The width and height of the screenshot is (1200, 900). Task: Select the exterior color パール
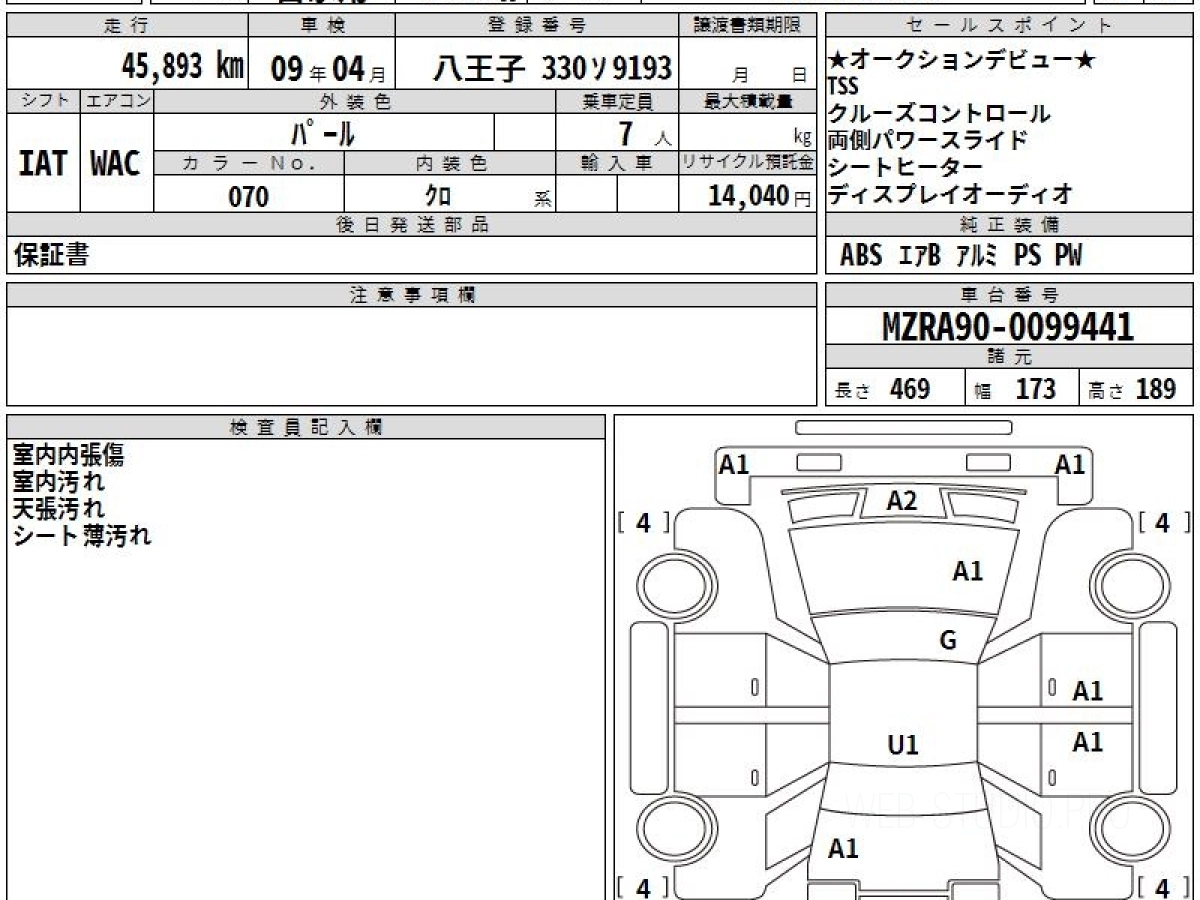[323, 132]
